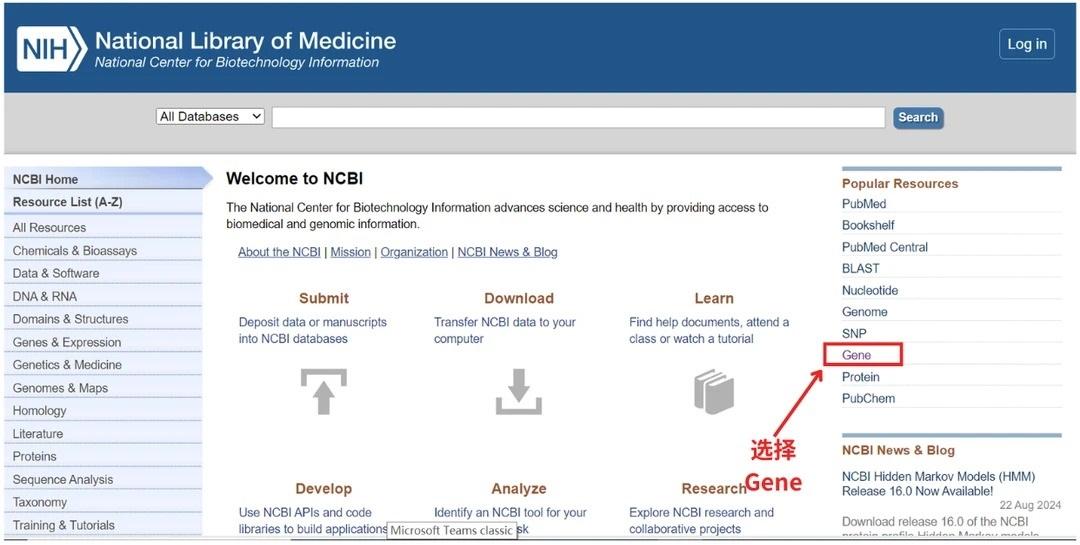
Task: Open the NCBI News & Blog link
Action: [507, 252]
